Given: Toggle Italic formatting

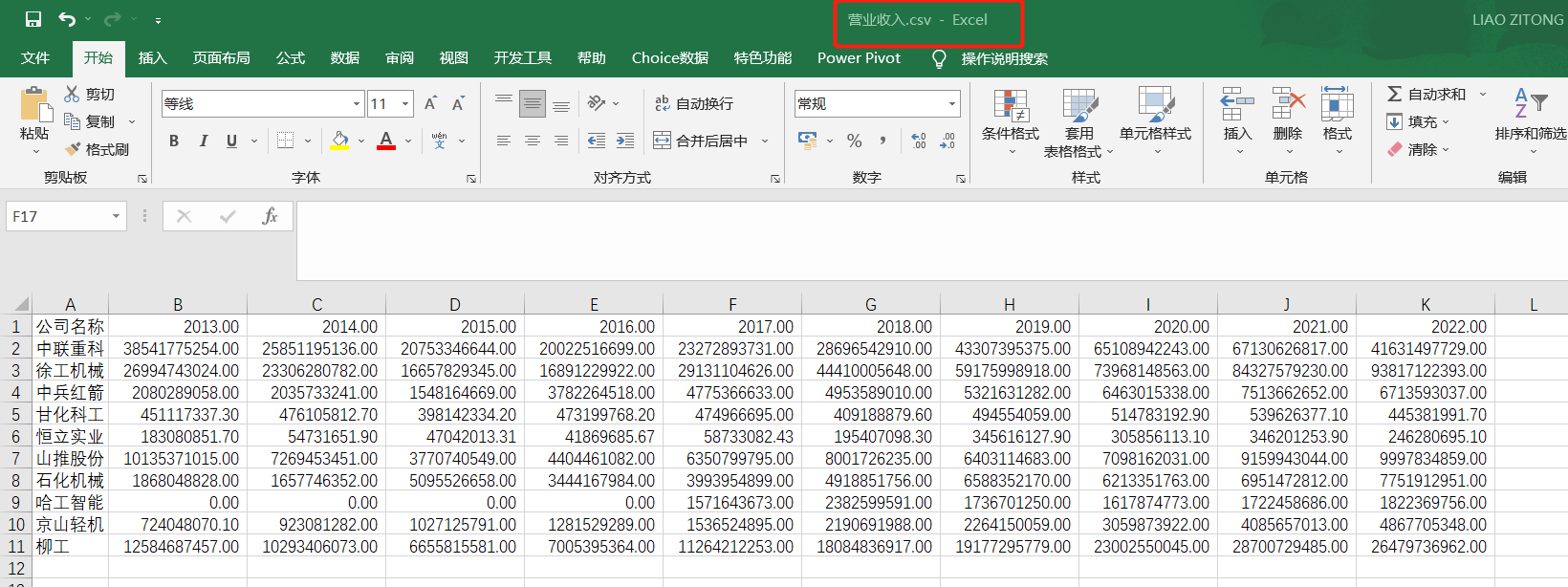Looking at the screenshot, I should [x=203, y=141].
